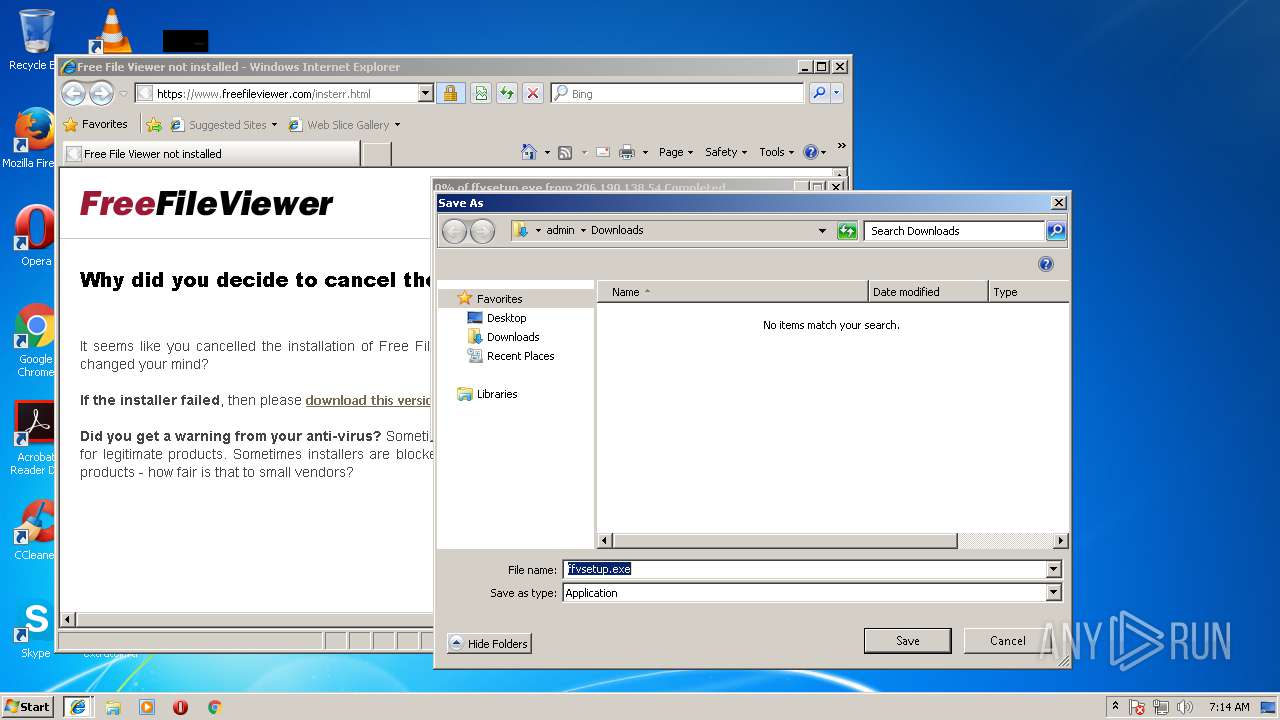1280x720 pixels.
Task: Click the blue help icon in Save As
Action: pos(1046,264)
